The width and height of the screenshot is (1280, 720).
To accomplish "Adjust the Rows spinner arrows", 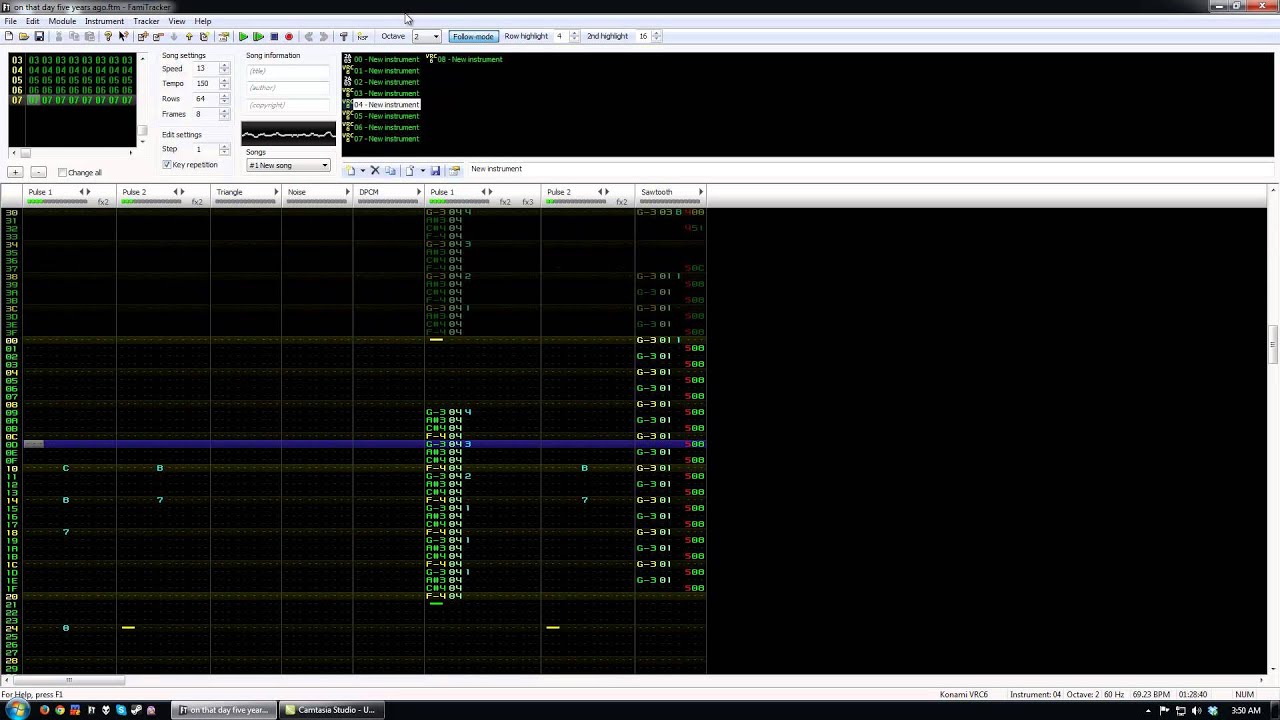I will [x=224, y=99].
